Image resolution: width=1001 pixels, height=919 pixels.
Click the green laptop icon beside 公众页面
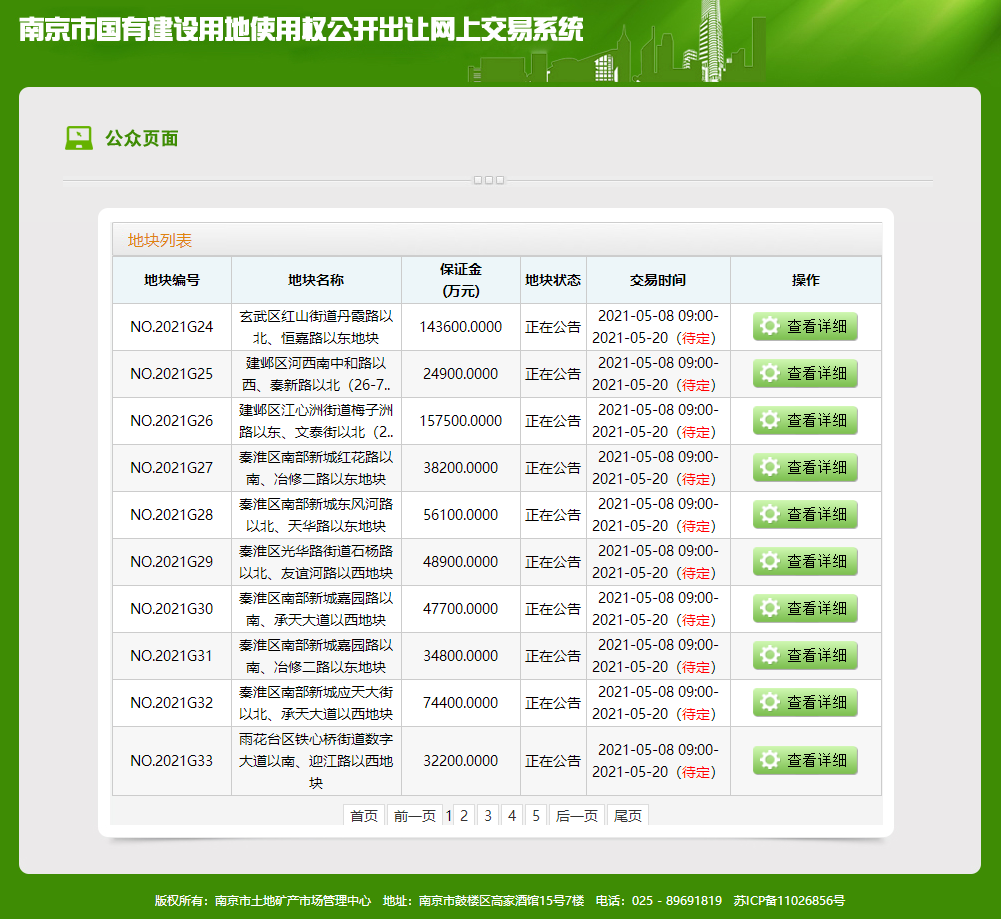point(79,138)
